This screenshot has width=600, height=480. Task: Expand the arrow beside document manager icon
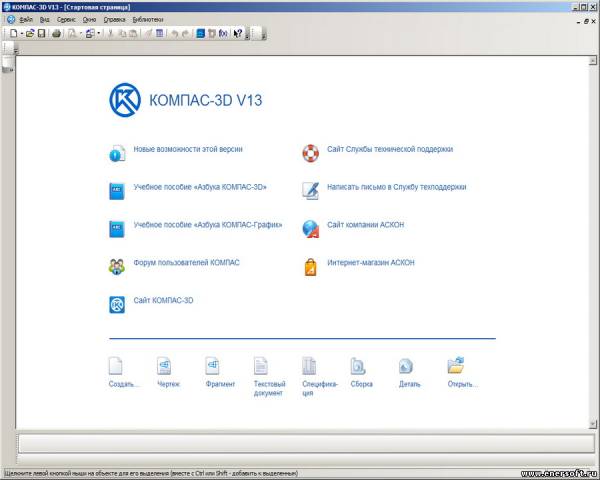99,34
